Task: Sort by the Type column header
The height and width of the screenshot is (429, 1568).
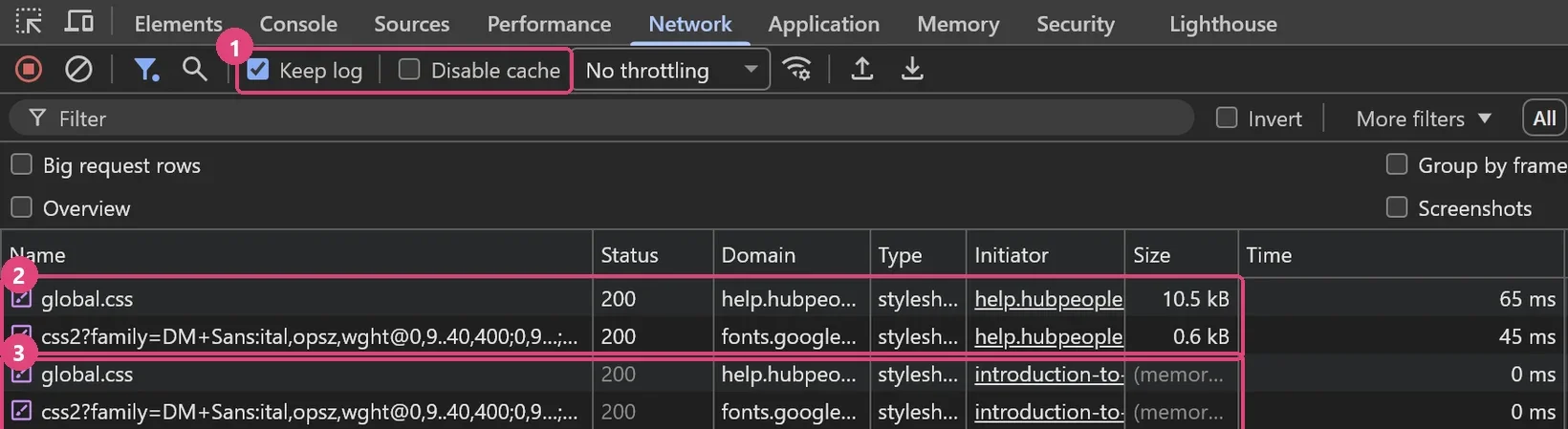Action: click(x=918, y=255)
